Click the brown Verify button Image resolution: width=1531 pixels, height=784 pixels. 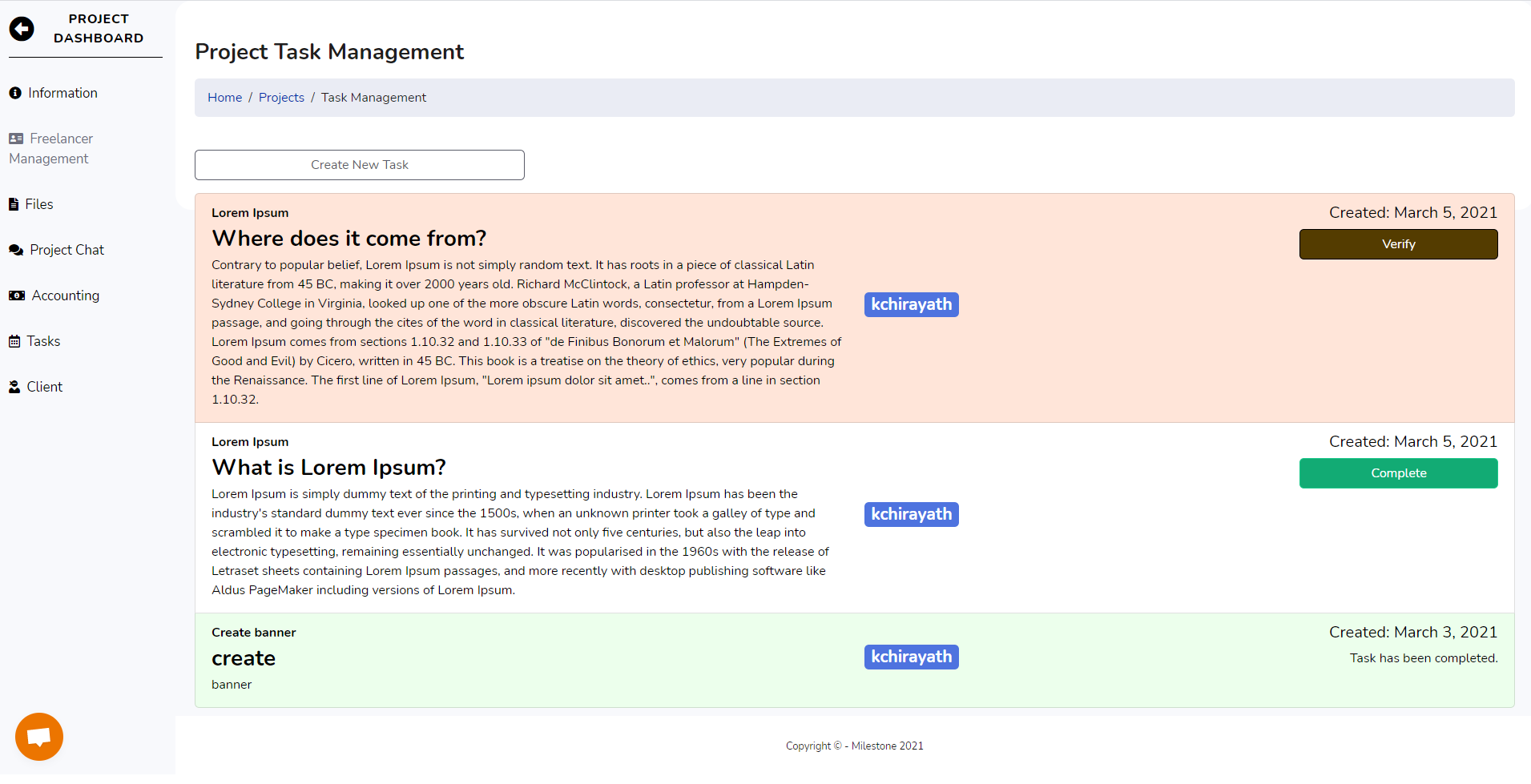(x=1398, y=244)
